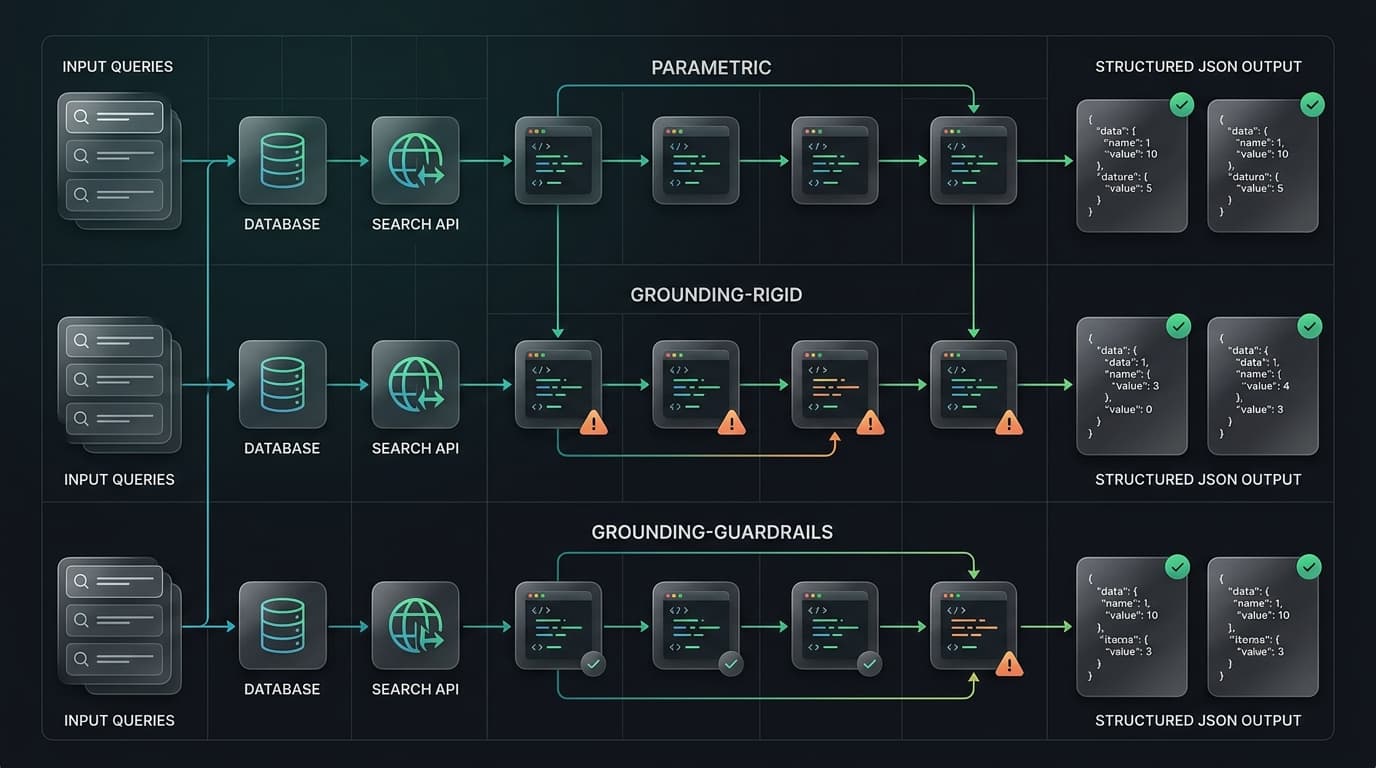Open Parametric JSON card containing "daturo"

click(x=1263, y=166)
